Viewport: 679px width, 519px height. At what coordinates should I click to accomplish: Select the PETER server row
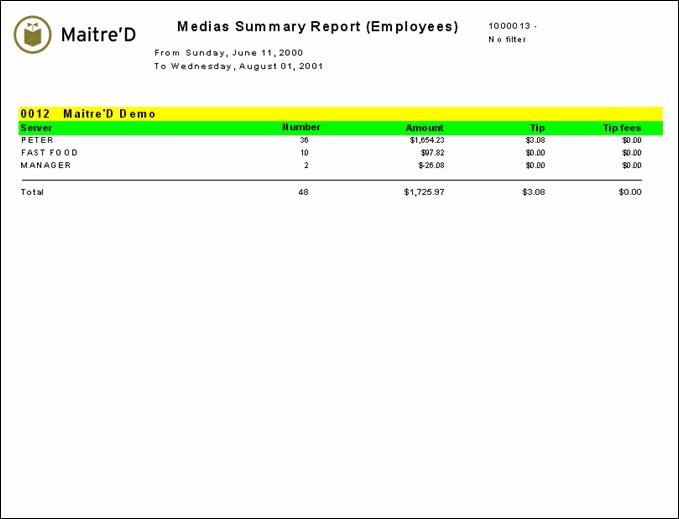[36, 141]
